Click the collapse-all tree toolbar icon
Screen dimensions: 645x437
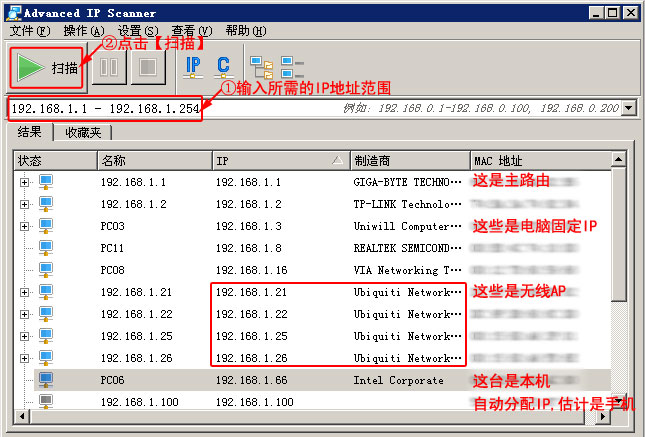coord(292,67)
